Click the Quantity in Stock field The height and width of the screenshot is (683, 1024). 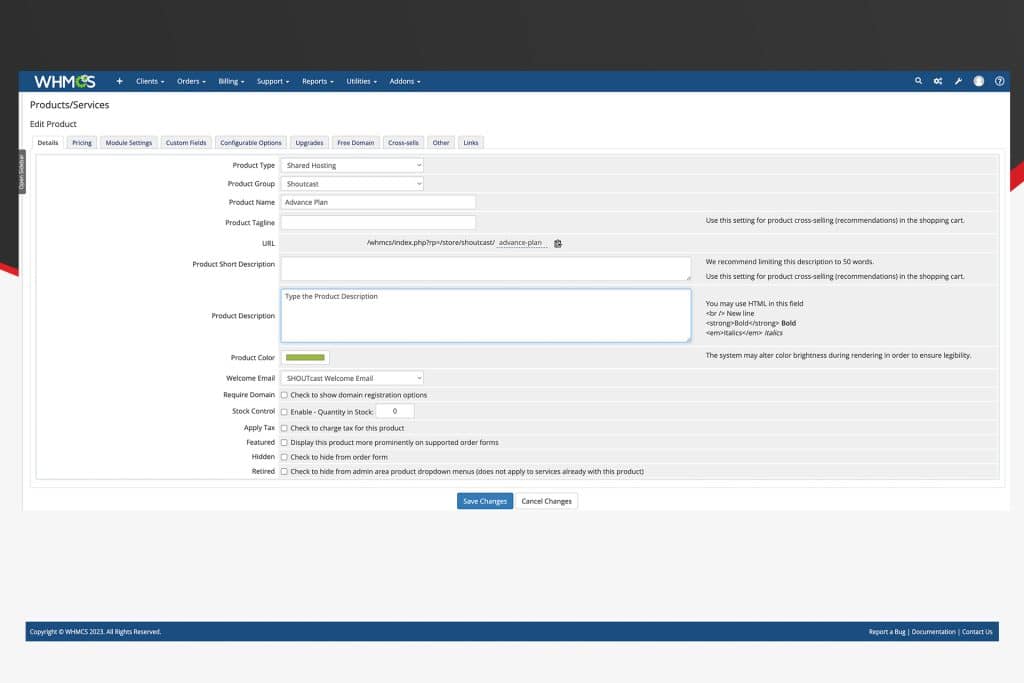coord(394,411)
